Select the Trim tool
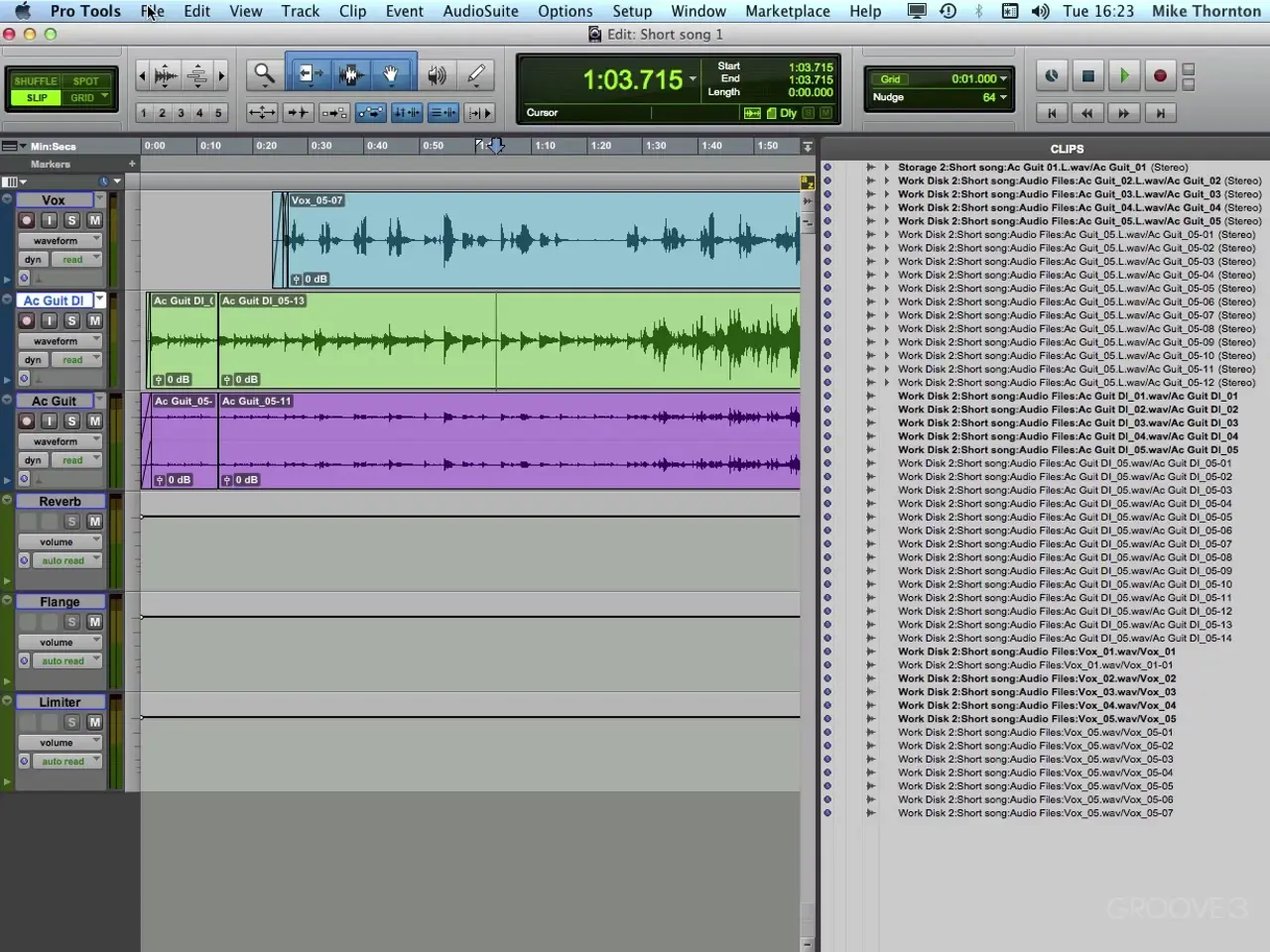This screenshot has height=952, width=1270. pos(310,74)
